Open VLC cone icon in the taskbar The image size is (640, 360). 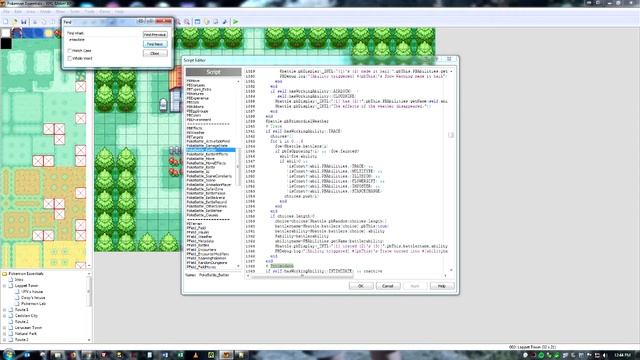click(196, 356)
